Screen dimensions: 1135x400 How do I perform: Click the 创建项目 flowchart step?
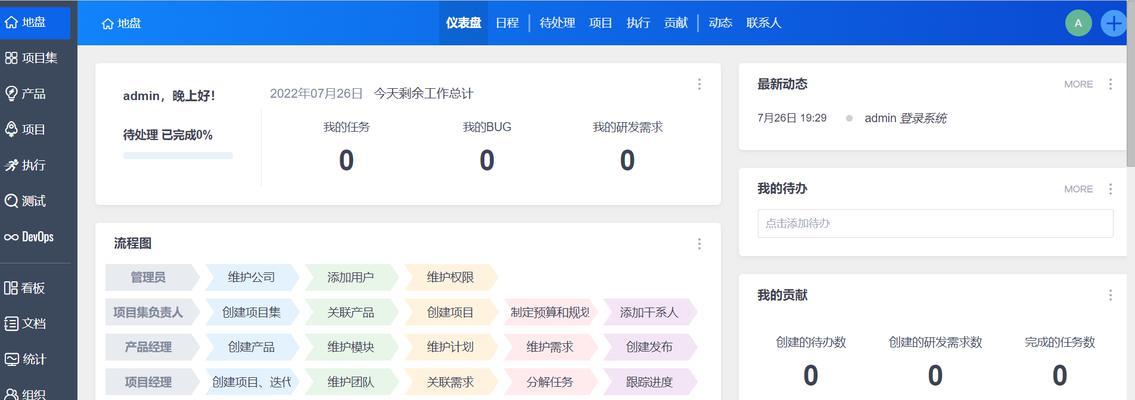click(x=450, y=312)
